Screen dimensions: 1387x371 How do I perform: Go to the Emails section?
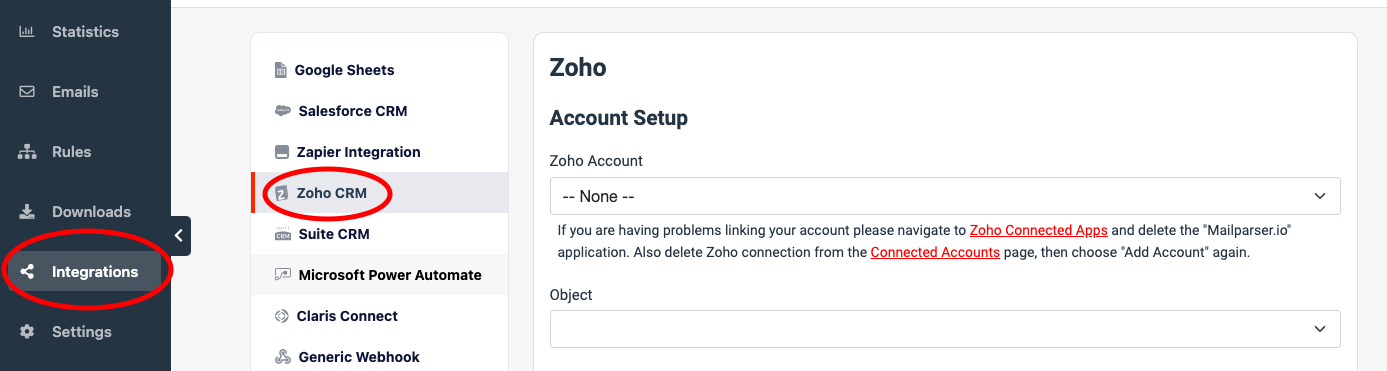click(75, 92)
